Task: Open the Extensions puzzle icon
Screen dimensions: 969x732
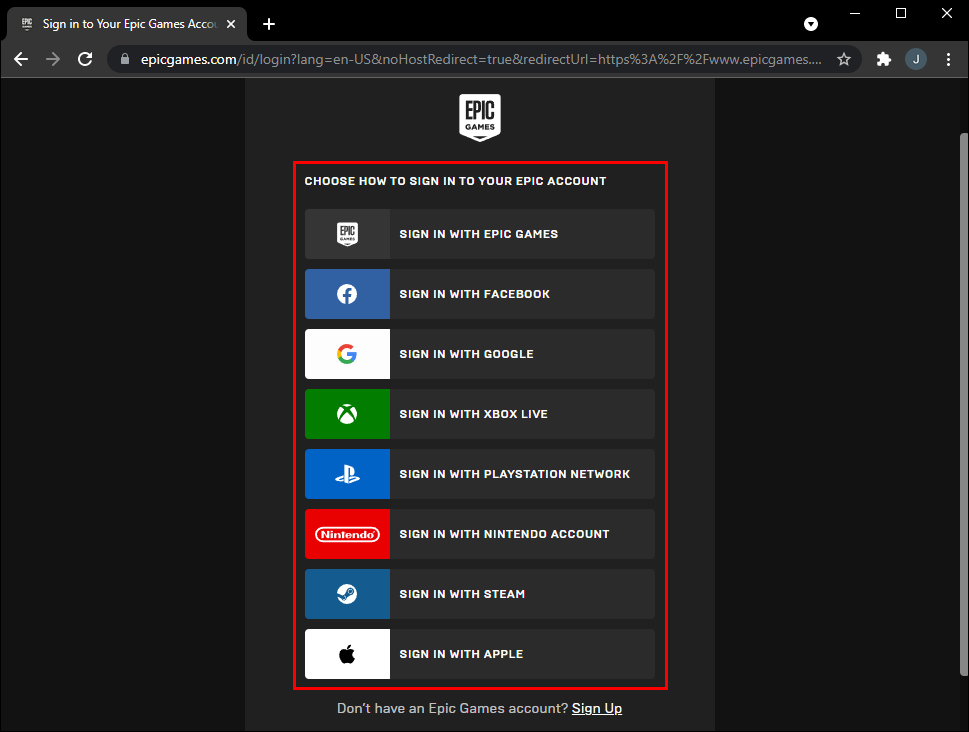Action: click(884, 59)
